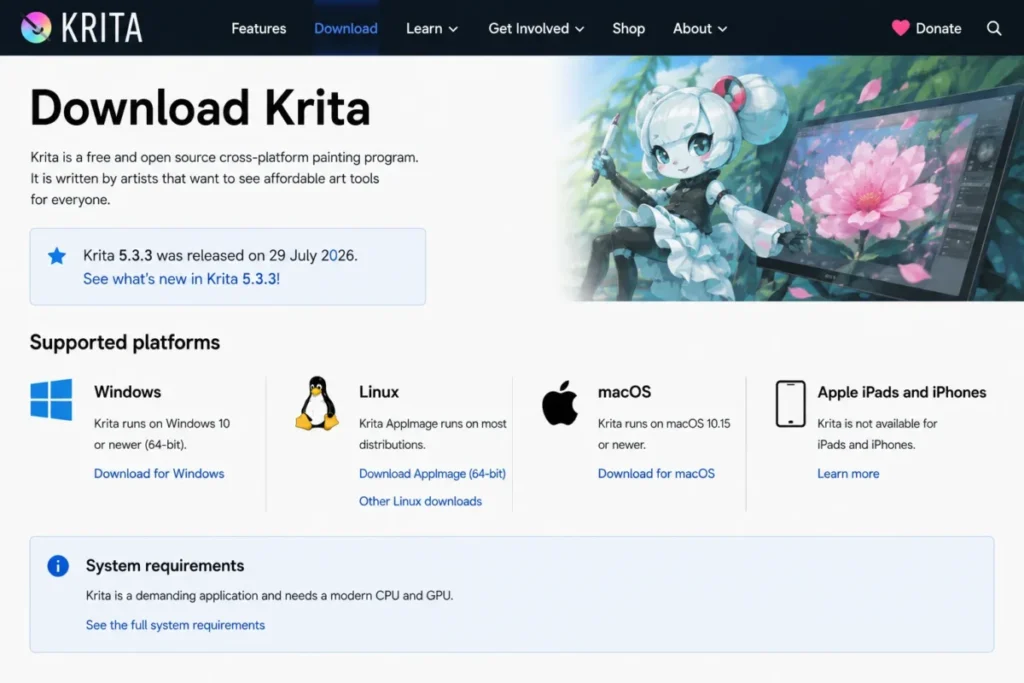Click the blue star release icon

tap(57, 256)
